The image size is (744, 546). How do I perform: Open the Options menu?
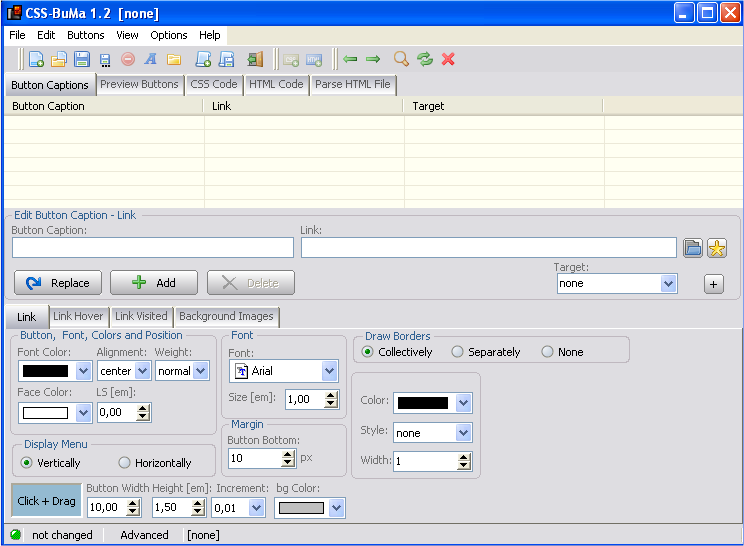[x=168, y=35]
